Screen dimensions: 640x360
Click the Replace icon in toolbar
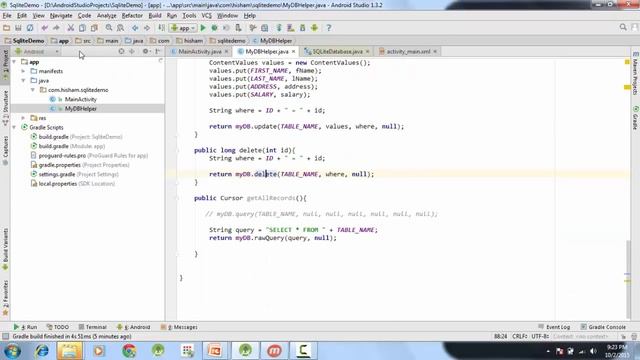pyautogui.click(x=120, y=28)
